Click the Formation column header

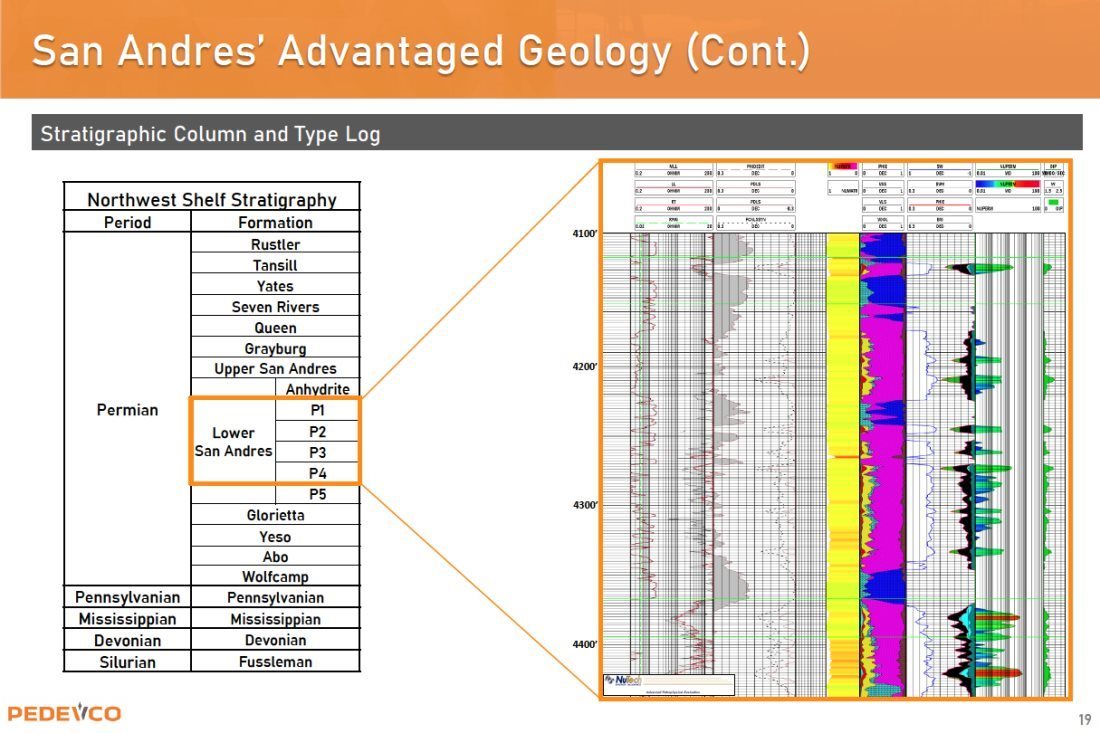275,222
